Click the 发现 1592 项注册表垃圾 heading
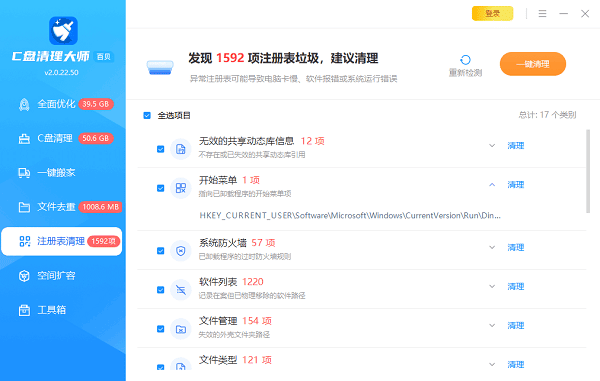This screenshot has width=600, height=381. 283,58
